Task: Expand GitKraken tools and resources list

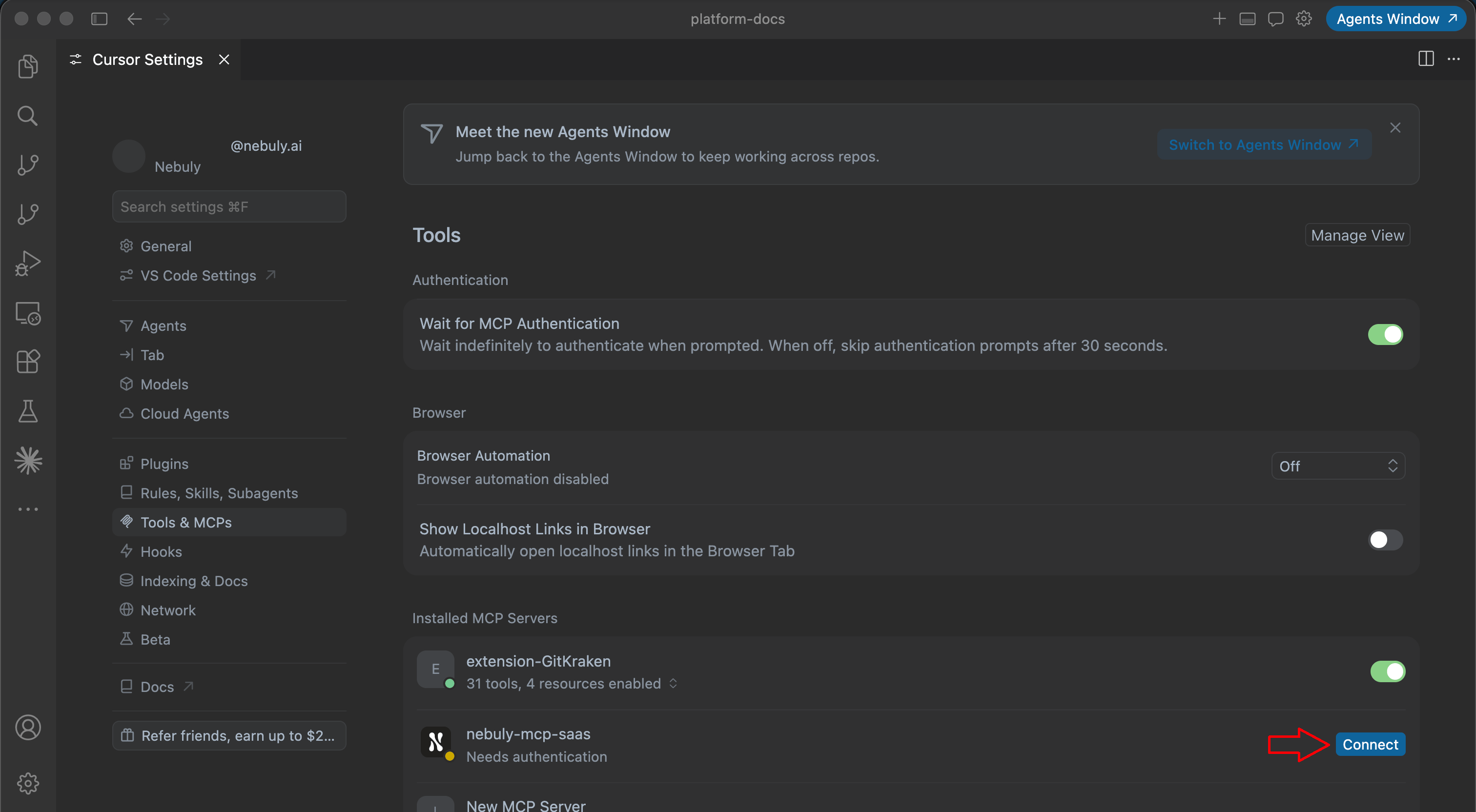Action: 673,684
